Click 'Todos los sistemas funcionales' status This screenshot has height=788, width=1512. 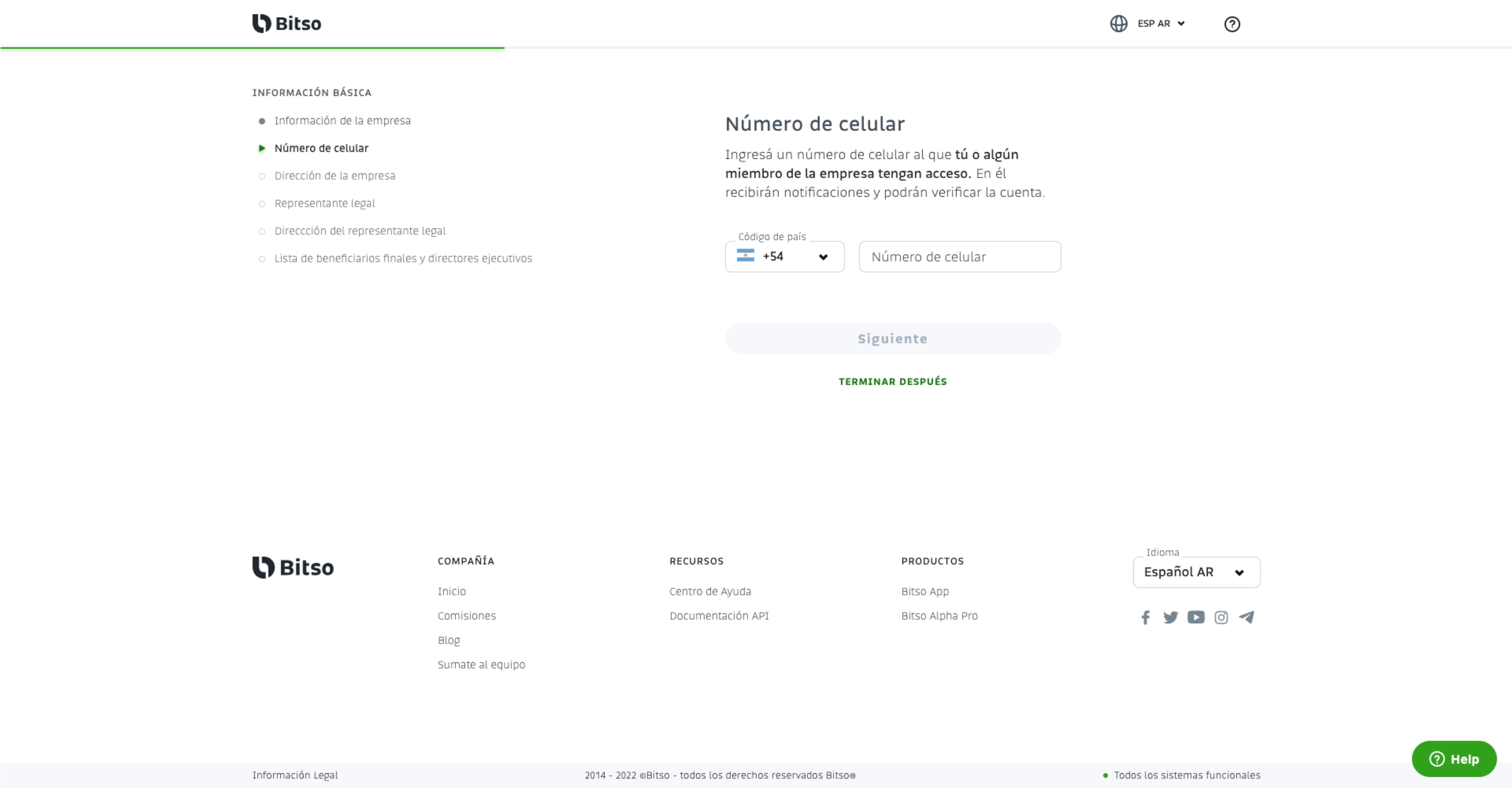tap(1181, 775)
